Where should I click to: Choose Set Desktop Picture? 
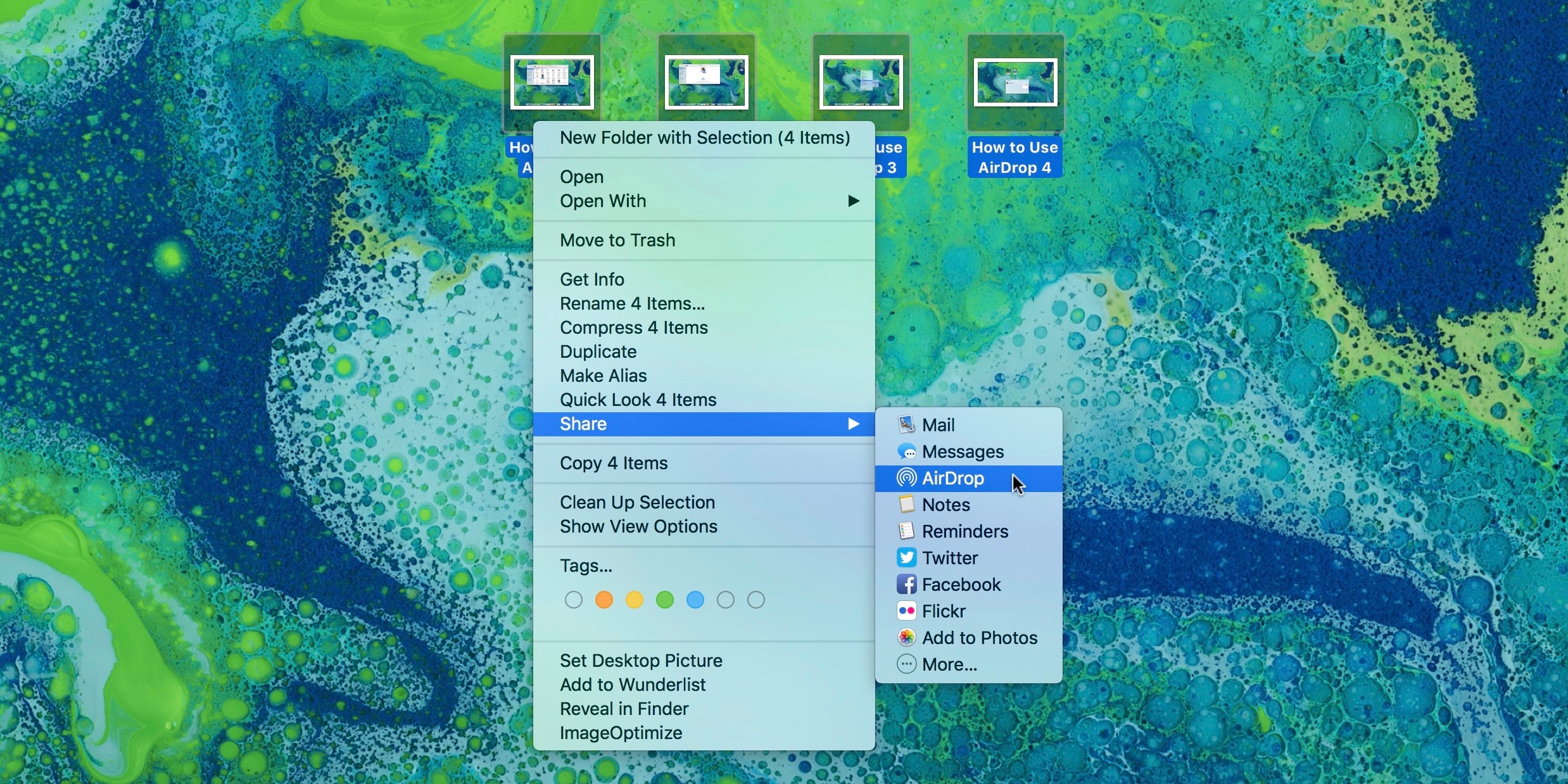coord(641,661)
